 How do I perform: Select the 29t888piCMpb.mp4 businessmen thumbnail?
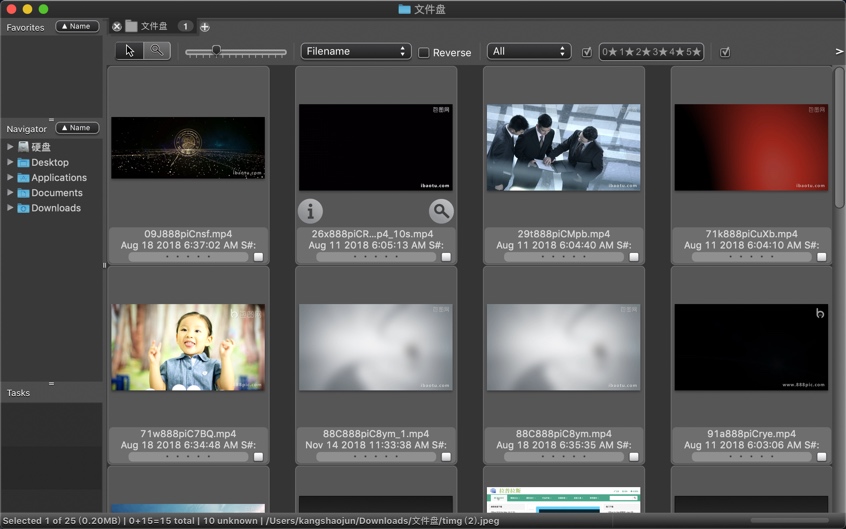click(563, 147)
